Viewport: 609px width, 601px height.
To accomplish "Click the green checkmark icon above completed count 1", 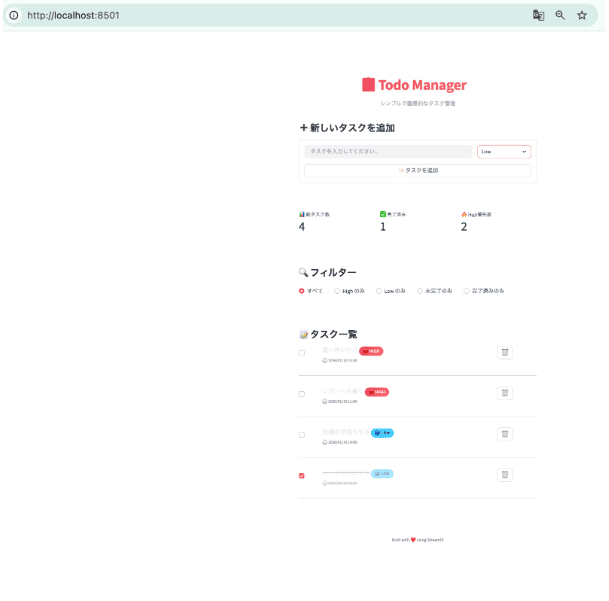I will (x=383, y=214).
